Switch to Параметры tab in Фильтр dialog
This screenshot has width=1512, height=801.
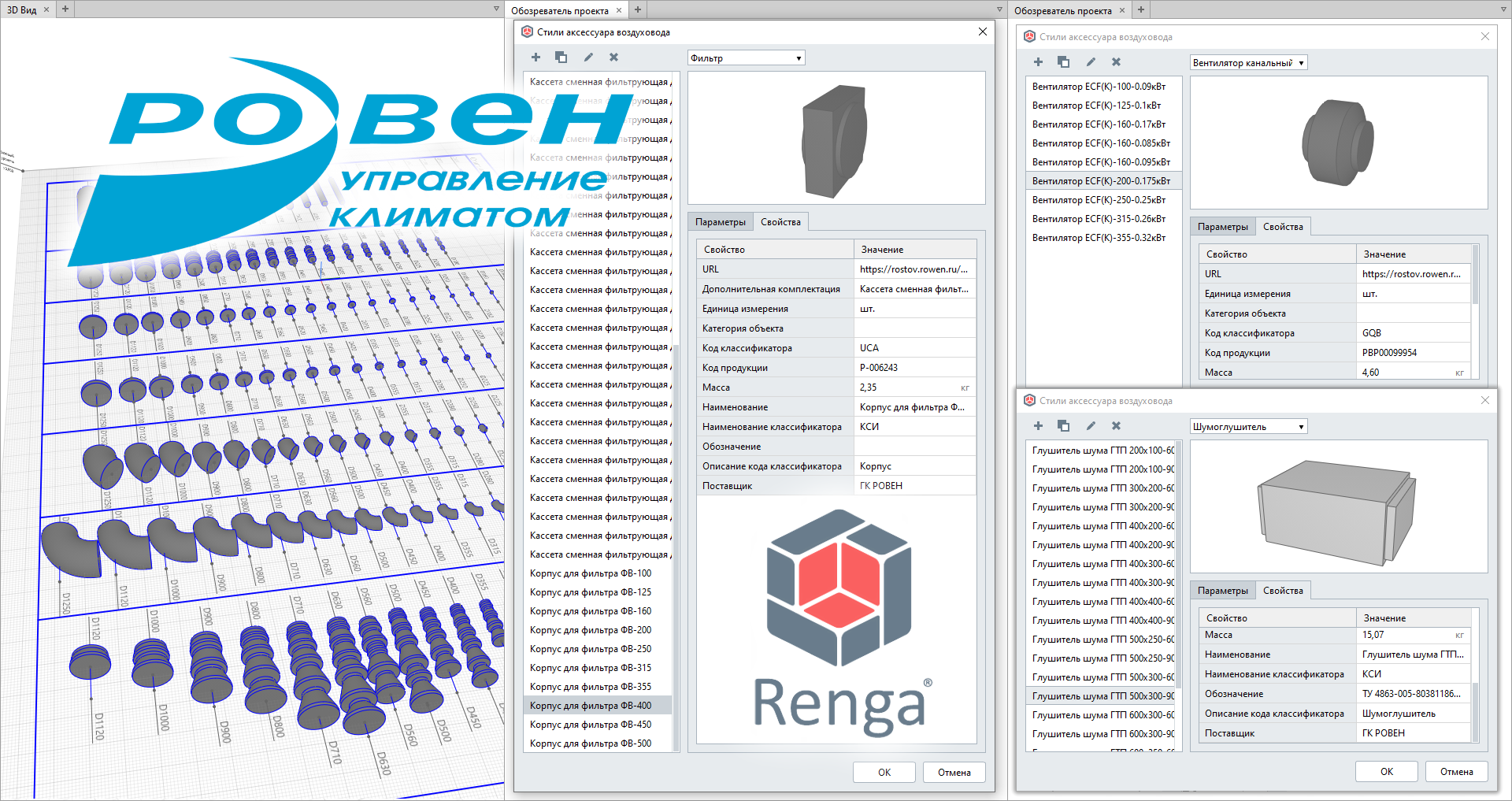pyautogui.click(x=720, y=222)
